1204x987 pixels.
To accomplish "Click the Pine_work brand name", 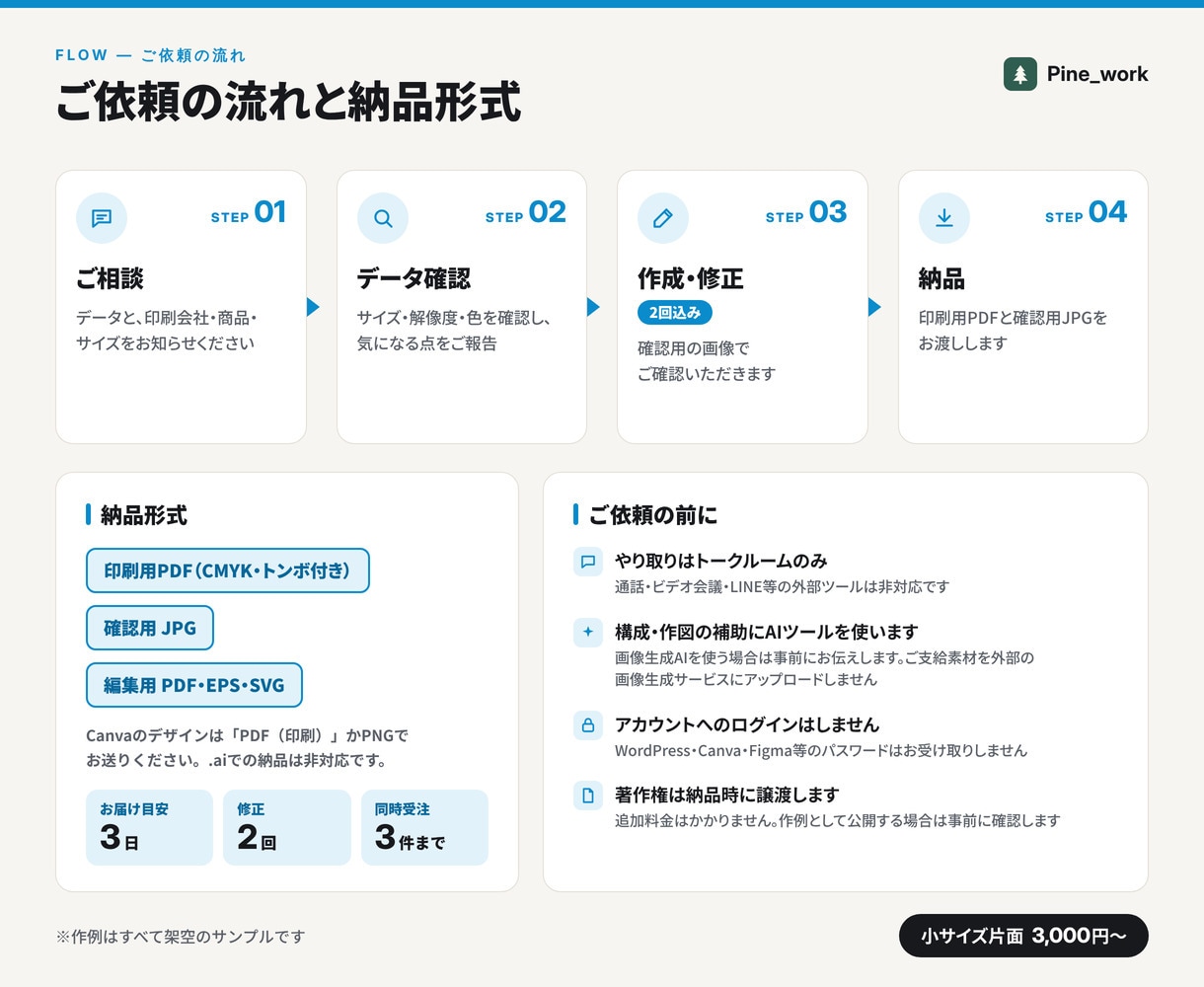I will (1097, 74).
